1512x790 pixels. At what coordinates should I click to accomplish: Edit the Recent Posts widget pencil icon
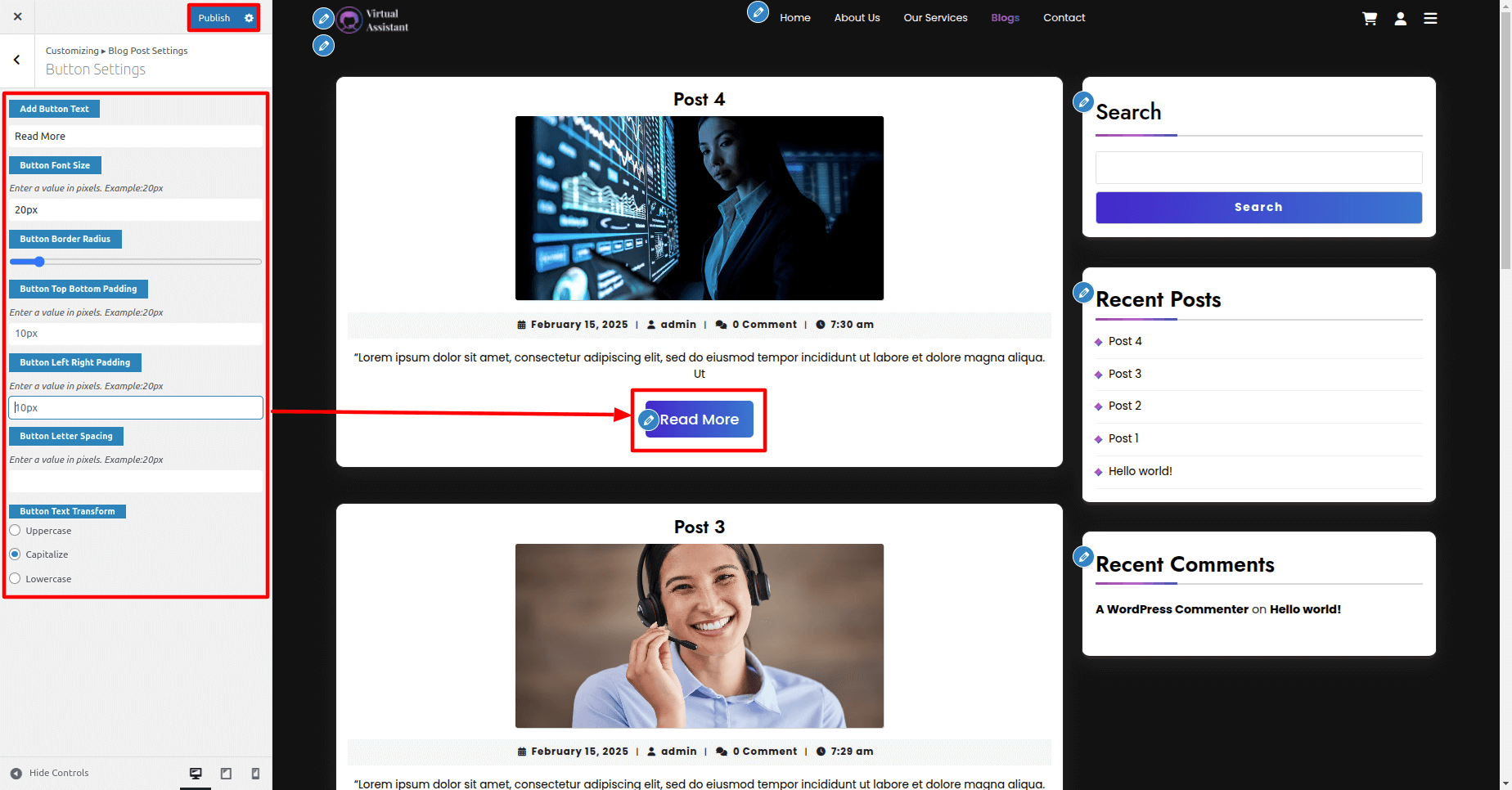[1083, 292]
